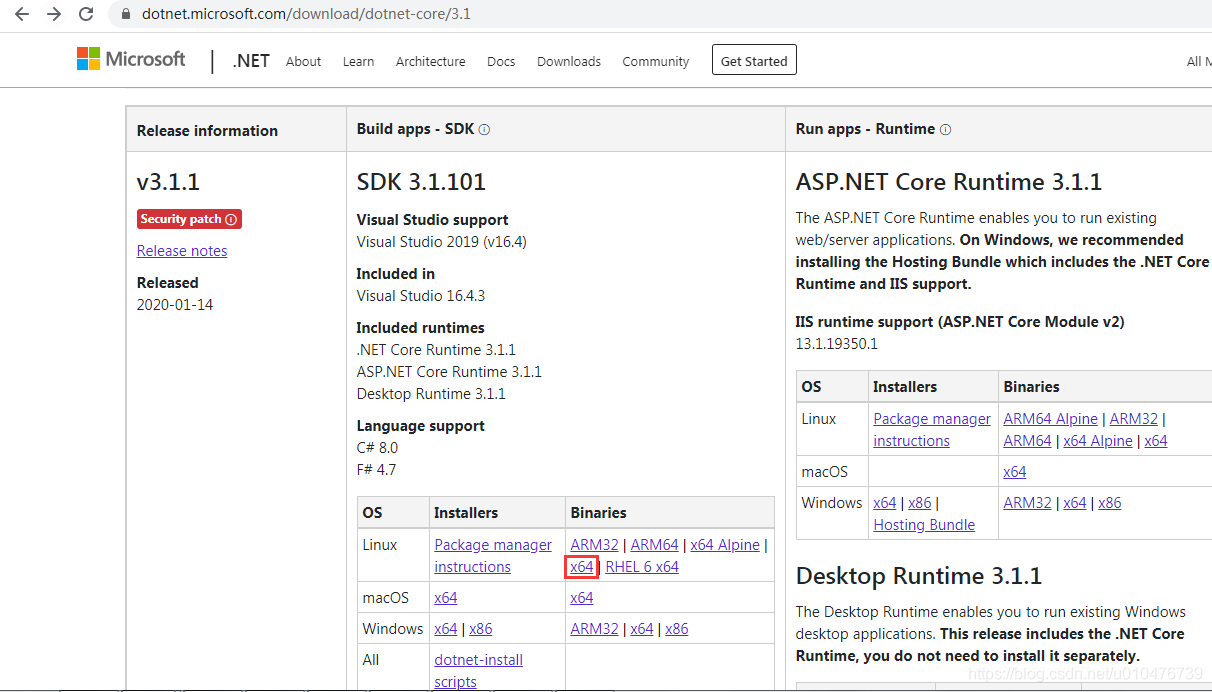Open the dotnet-install scripts link

[x=478, y=671]
